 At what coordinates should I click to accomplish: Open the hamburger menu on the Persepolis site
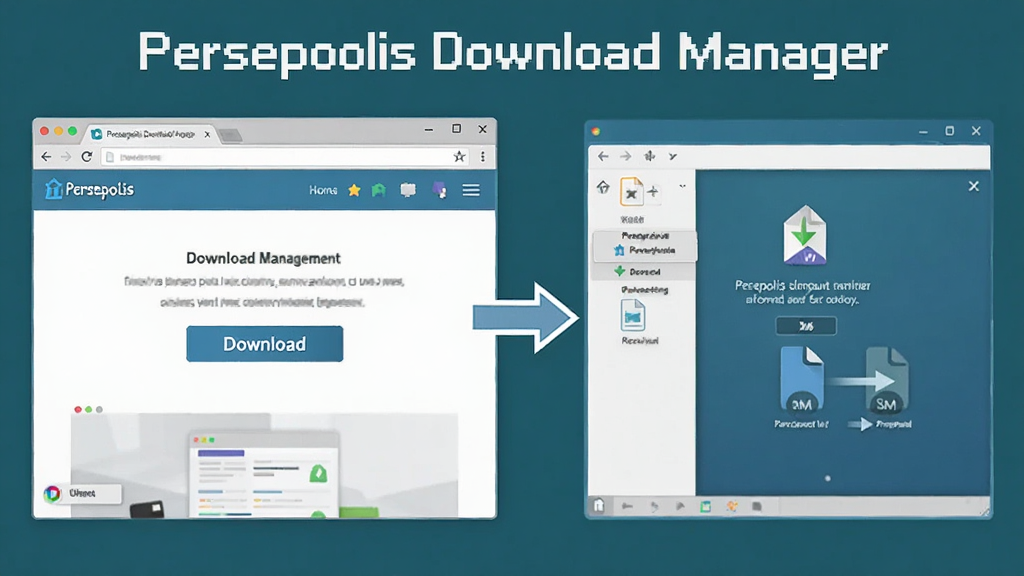tap(471, 190)
